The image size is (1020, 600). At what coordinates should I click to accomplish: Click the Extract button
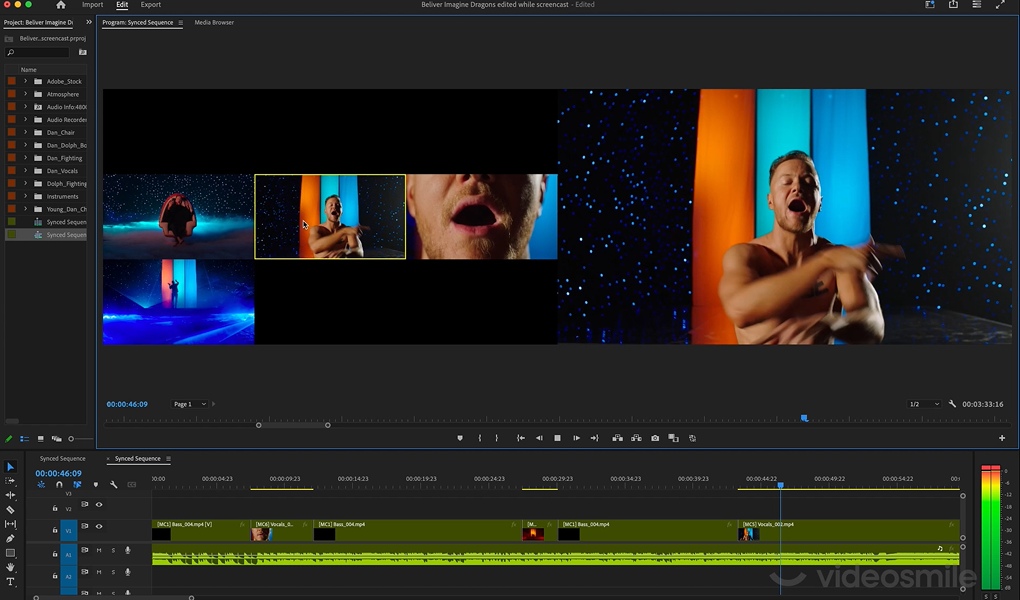[x=636, y=438]
